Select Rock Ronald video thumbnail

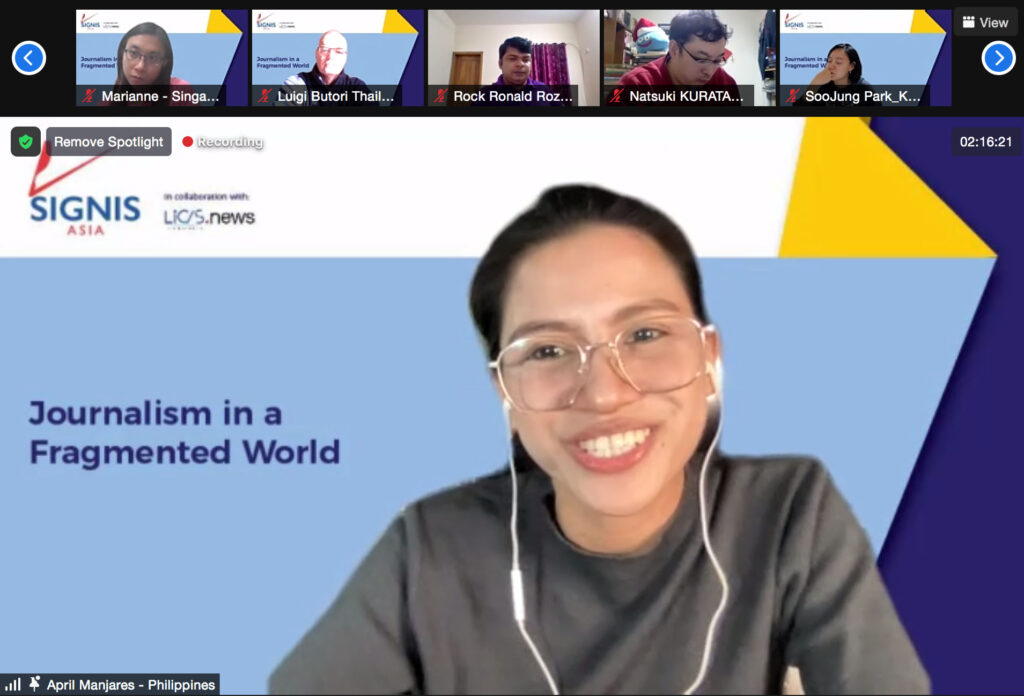[x=513, y=50]
